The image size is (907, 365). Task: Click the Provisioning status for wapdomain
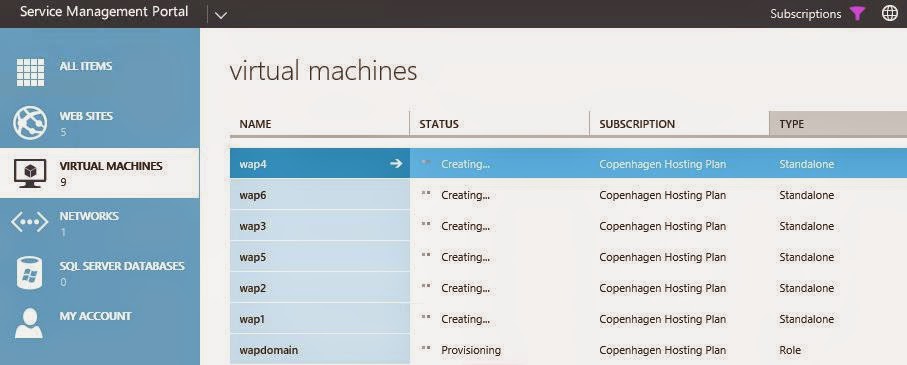coord(471,350)
